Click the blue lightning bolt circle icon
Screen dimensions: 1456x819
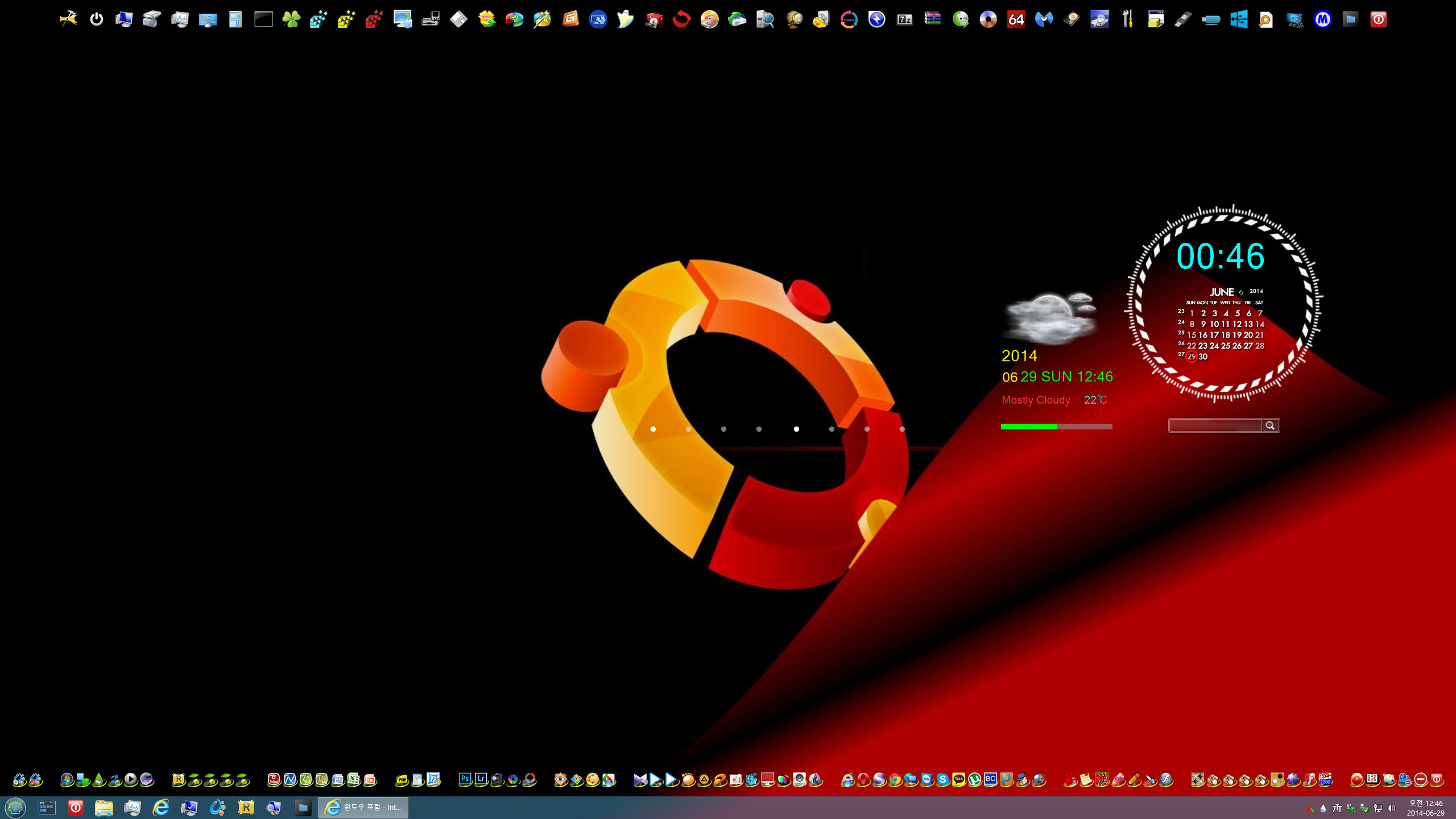point(876,19)
